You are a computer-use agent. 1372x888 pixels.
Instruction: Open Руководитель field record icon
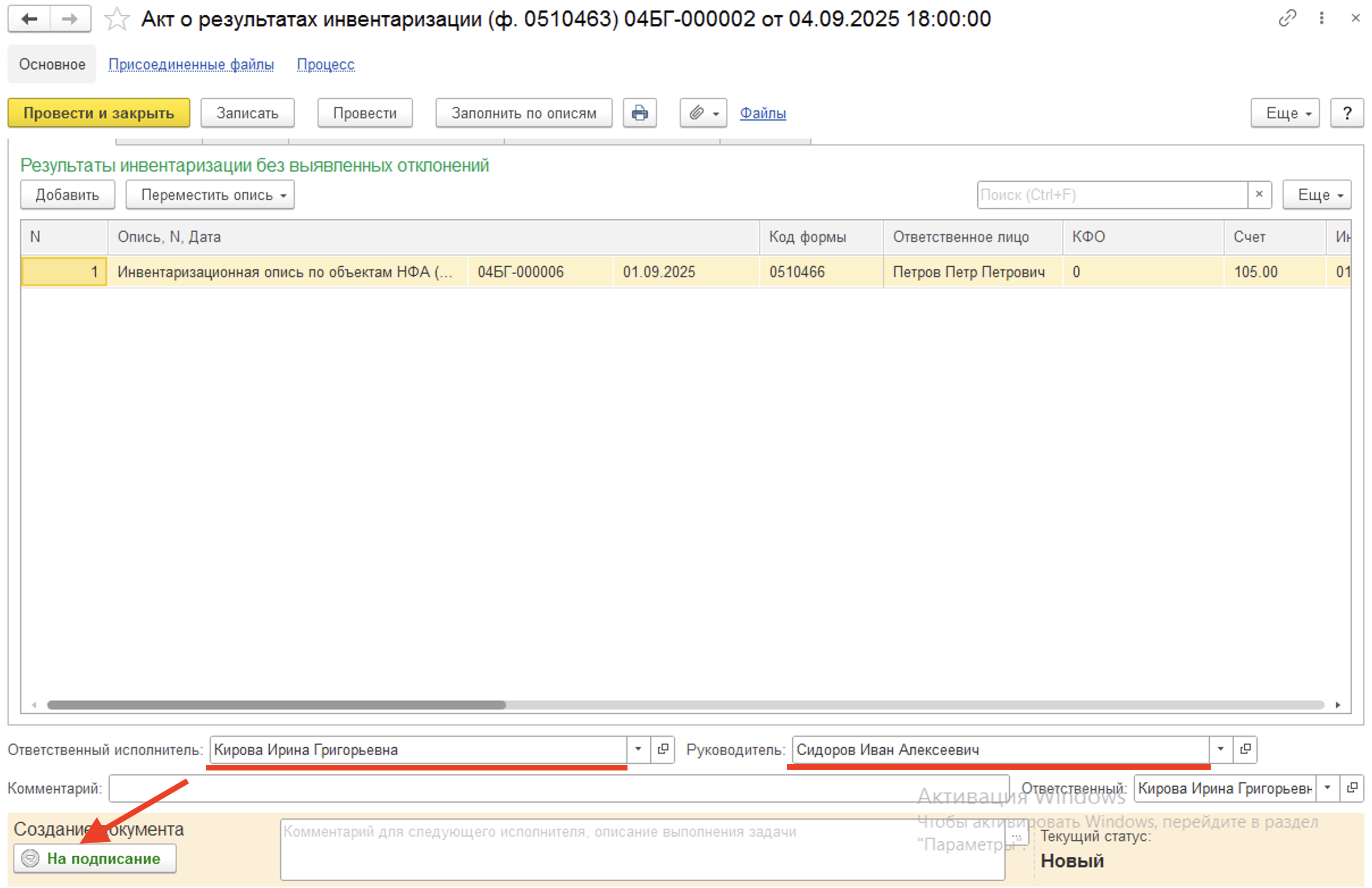(x=1245, y=749)
